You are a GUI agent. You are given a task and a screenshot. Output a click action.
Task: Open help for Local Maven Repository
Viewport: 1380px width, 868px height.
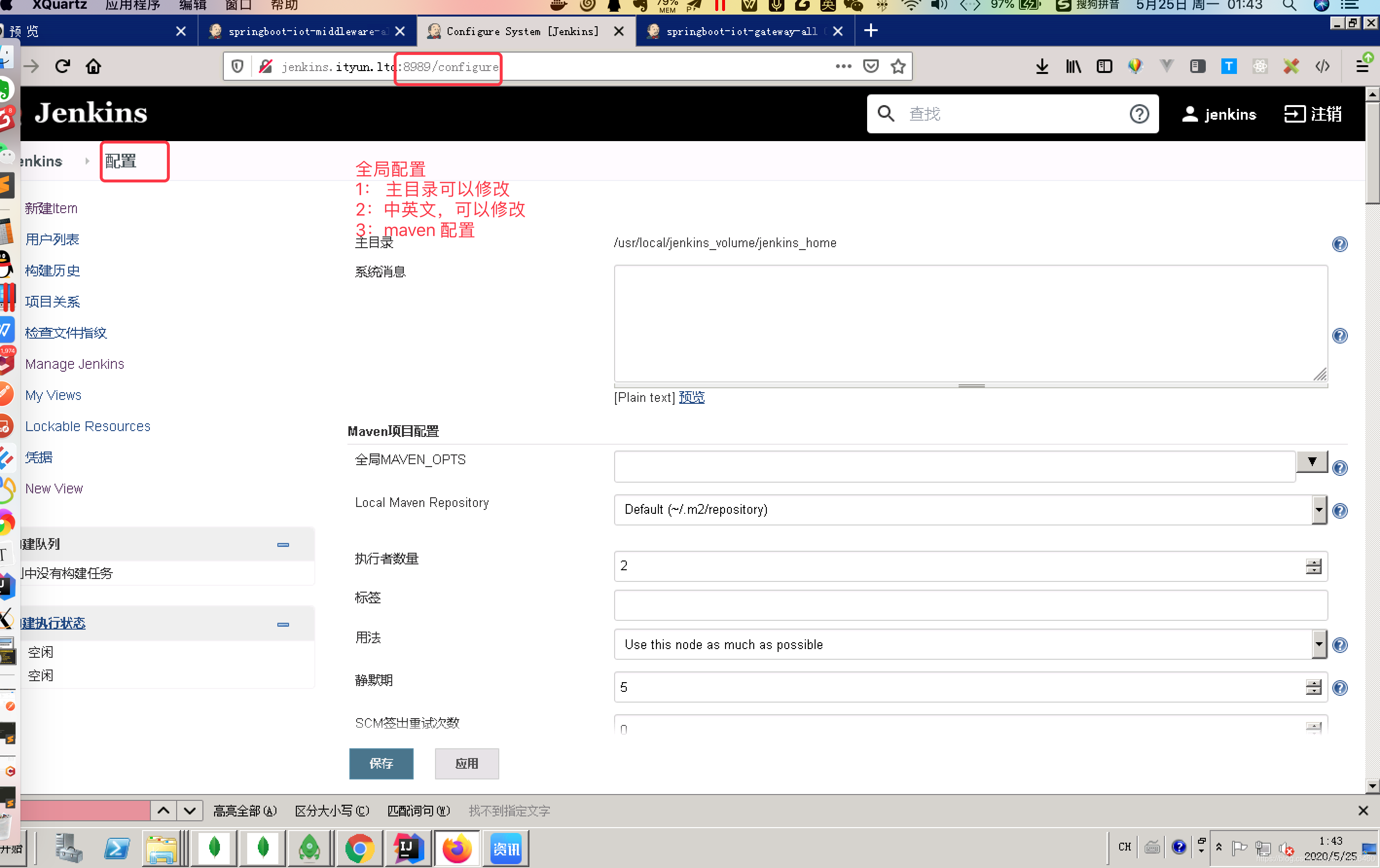[x=1339, y=510]
